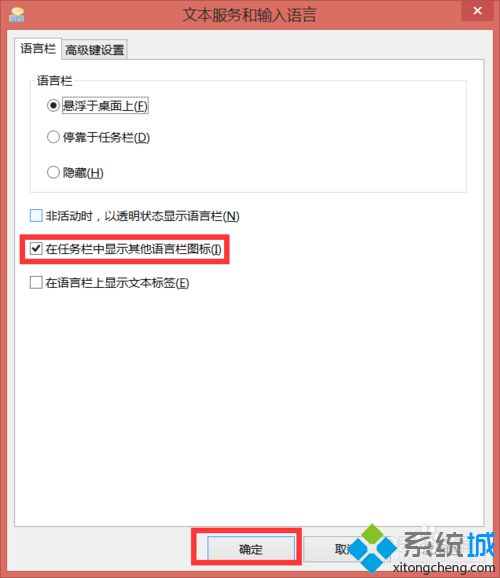Click the 系统城 watermark lettering
This screenshot has width=500, height=578.
point(449,544)
